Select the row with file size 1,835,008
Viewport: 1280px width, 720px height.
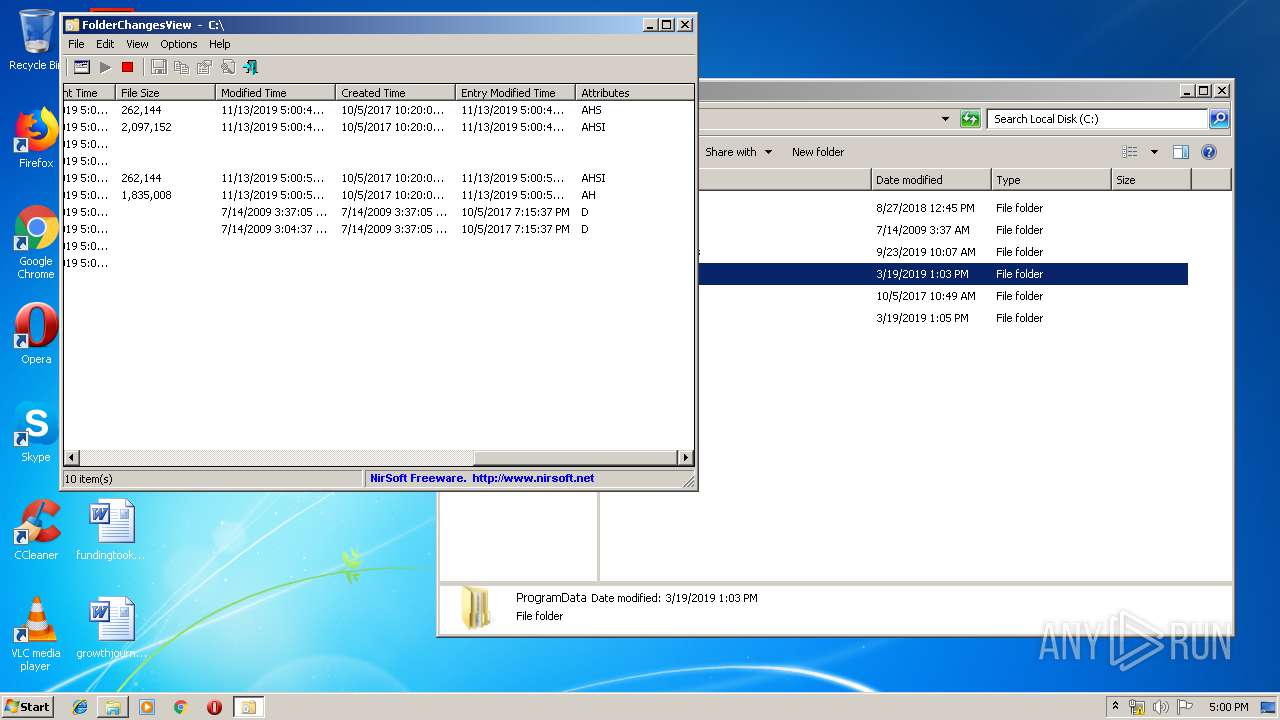378,195
